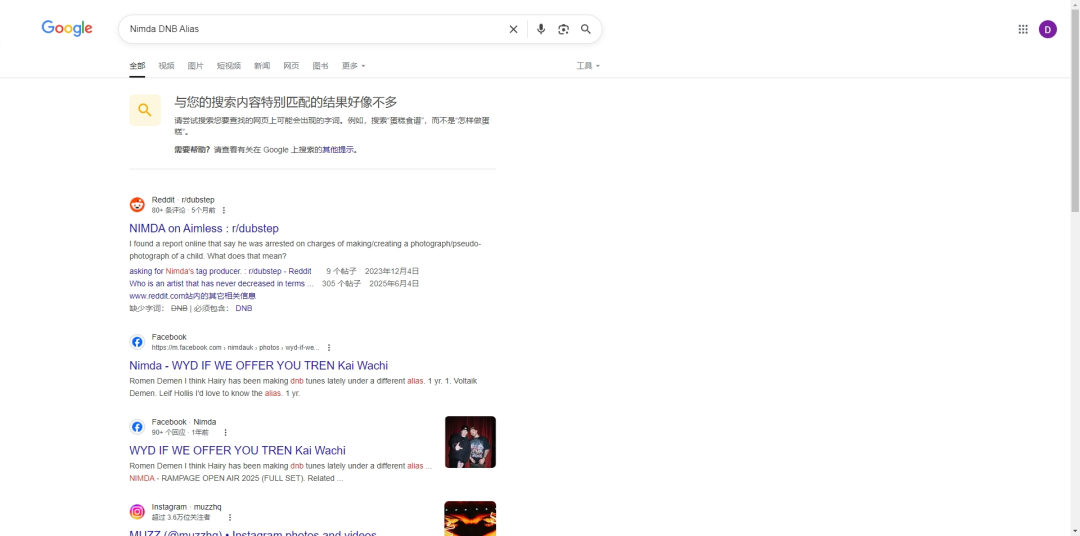Switch to the 图片 tab
The height and width of the screenshot is (536, 1080).
click(x=196, y=65)
